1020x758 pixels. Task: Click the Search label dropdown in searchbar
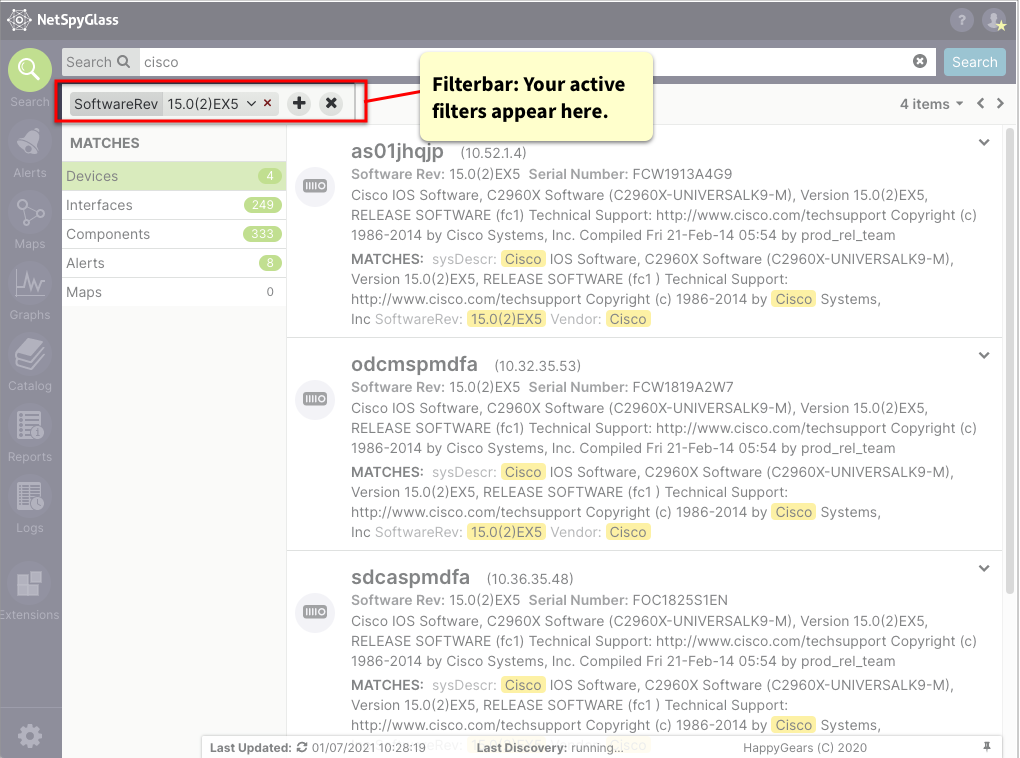coord(100,62)
